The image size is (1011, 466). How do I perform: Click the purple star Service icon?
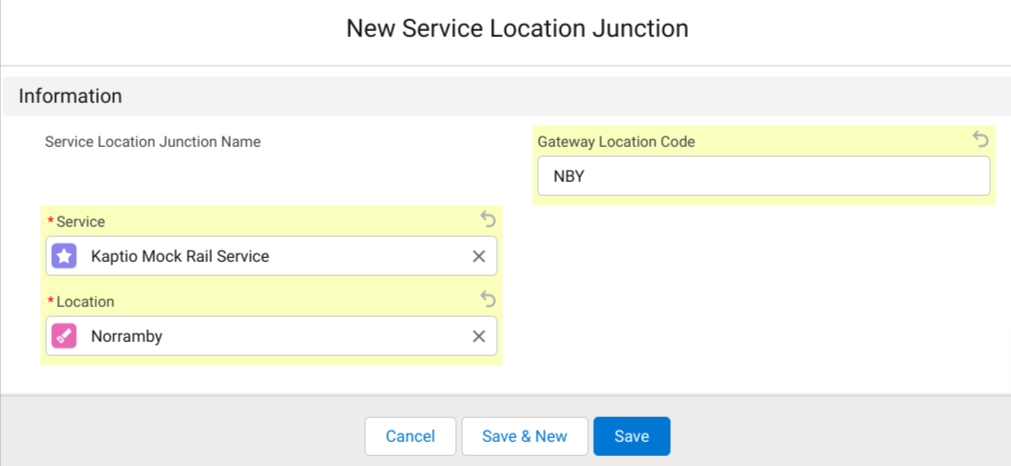(x=64, y=256)
